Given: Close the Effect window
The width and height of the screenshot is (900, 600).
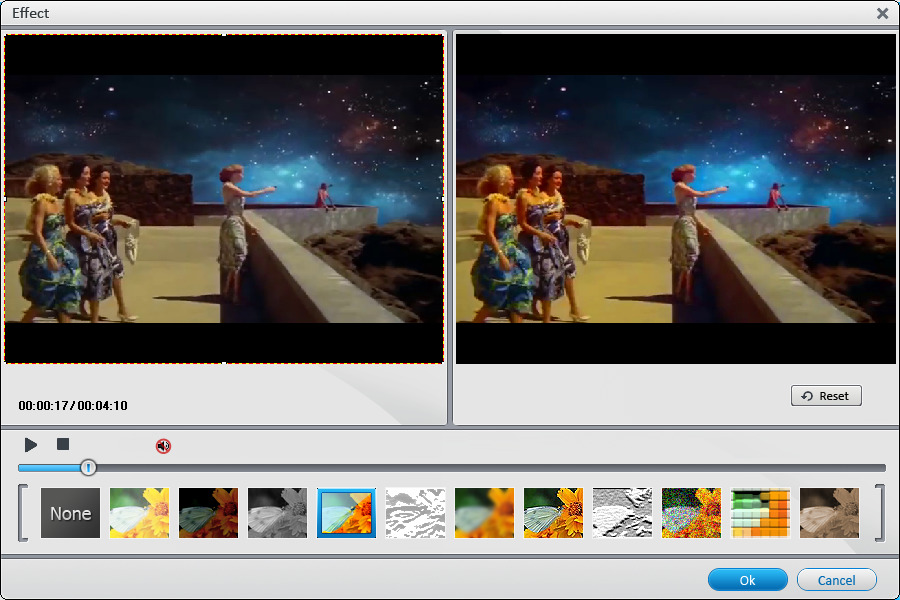Looking at the screenshot, I should point(883,13).
